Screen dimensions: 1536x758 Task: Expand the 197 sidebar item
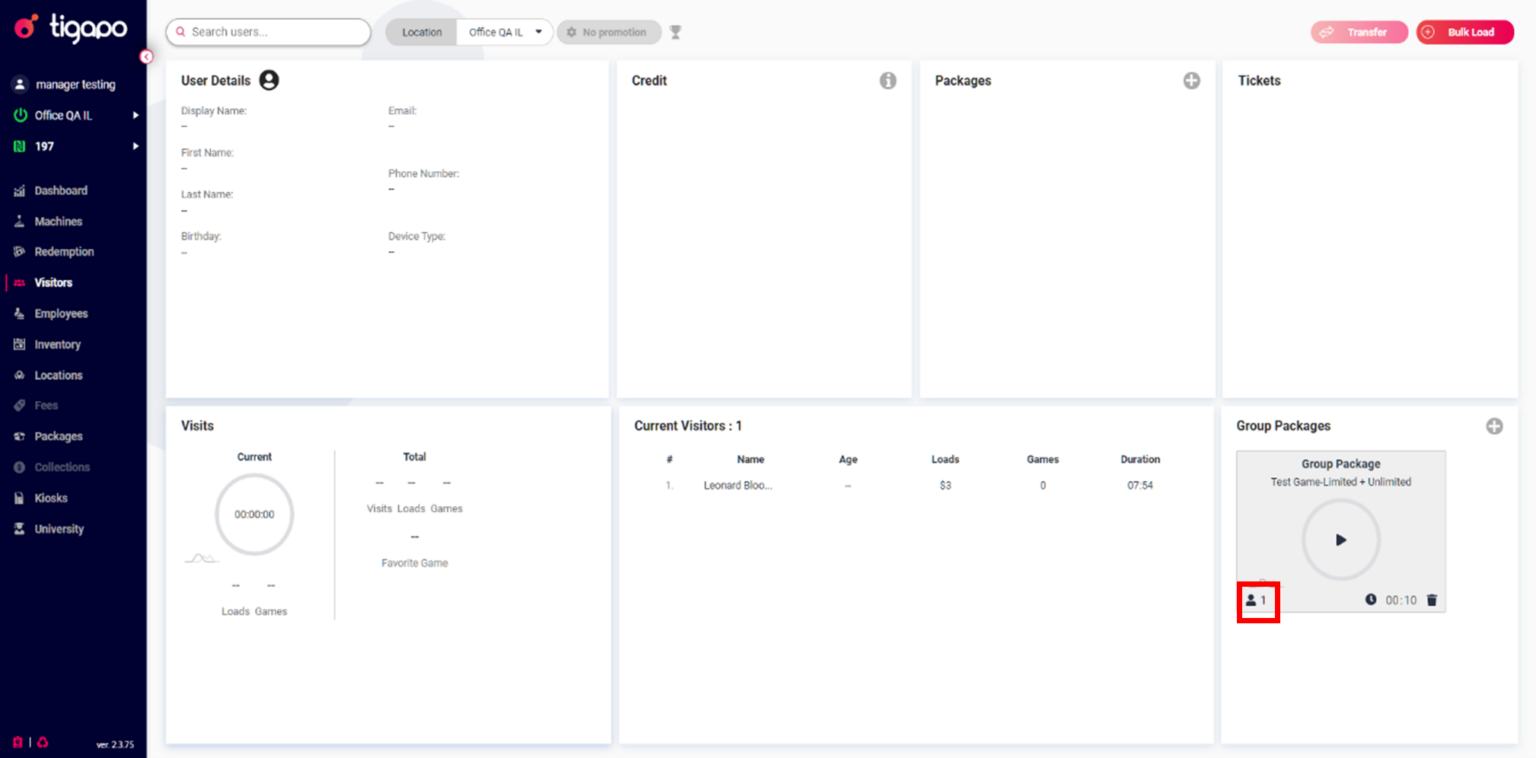[x=136, y=146]
